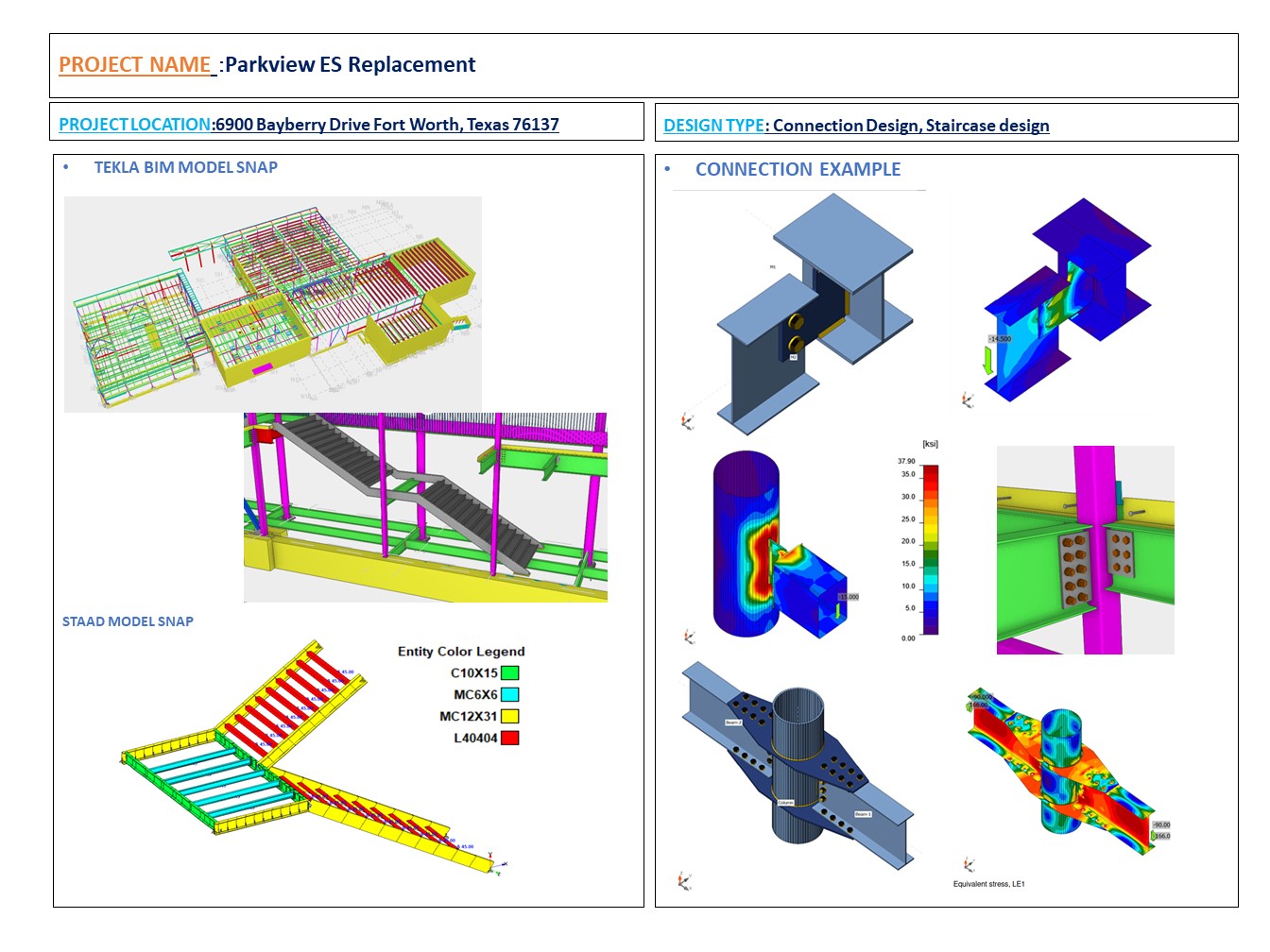The image size is (1270, 952).
Task: Pick the red L40404 legend swatch
Action: [509, 739]
